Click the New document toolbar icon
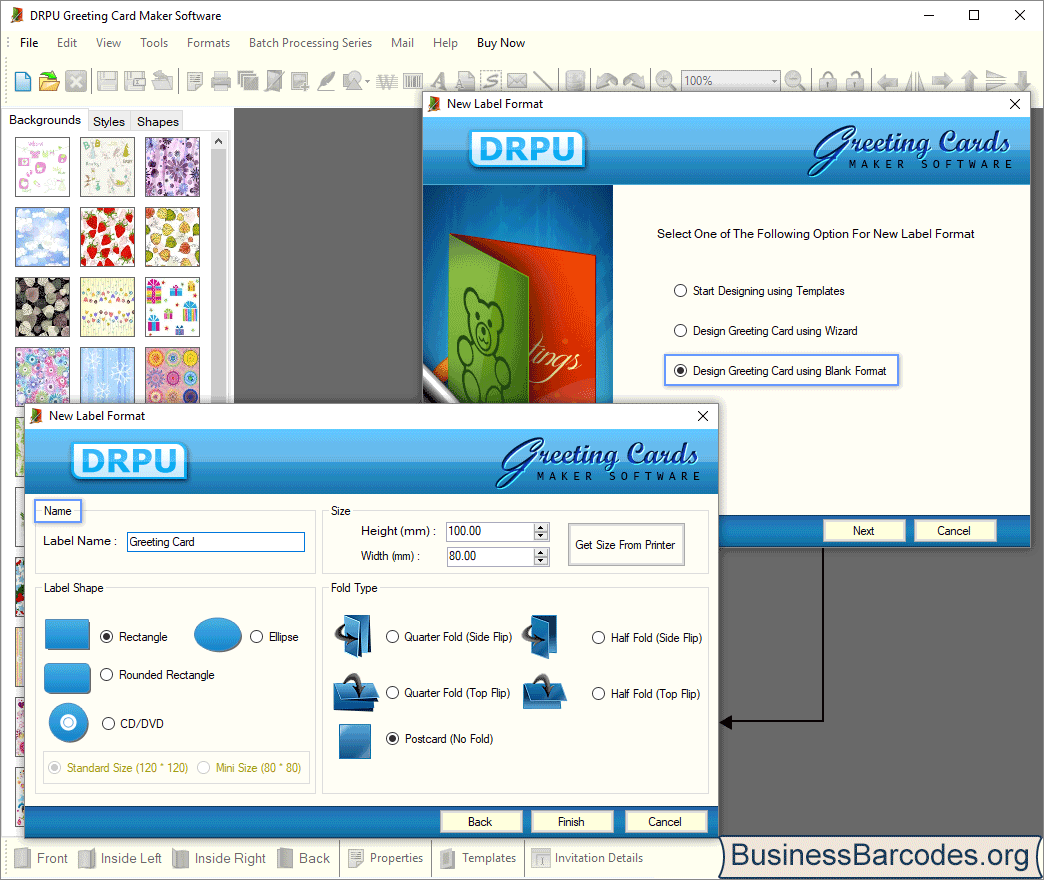 pos(23,81)
